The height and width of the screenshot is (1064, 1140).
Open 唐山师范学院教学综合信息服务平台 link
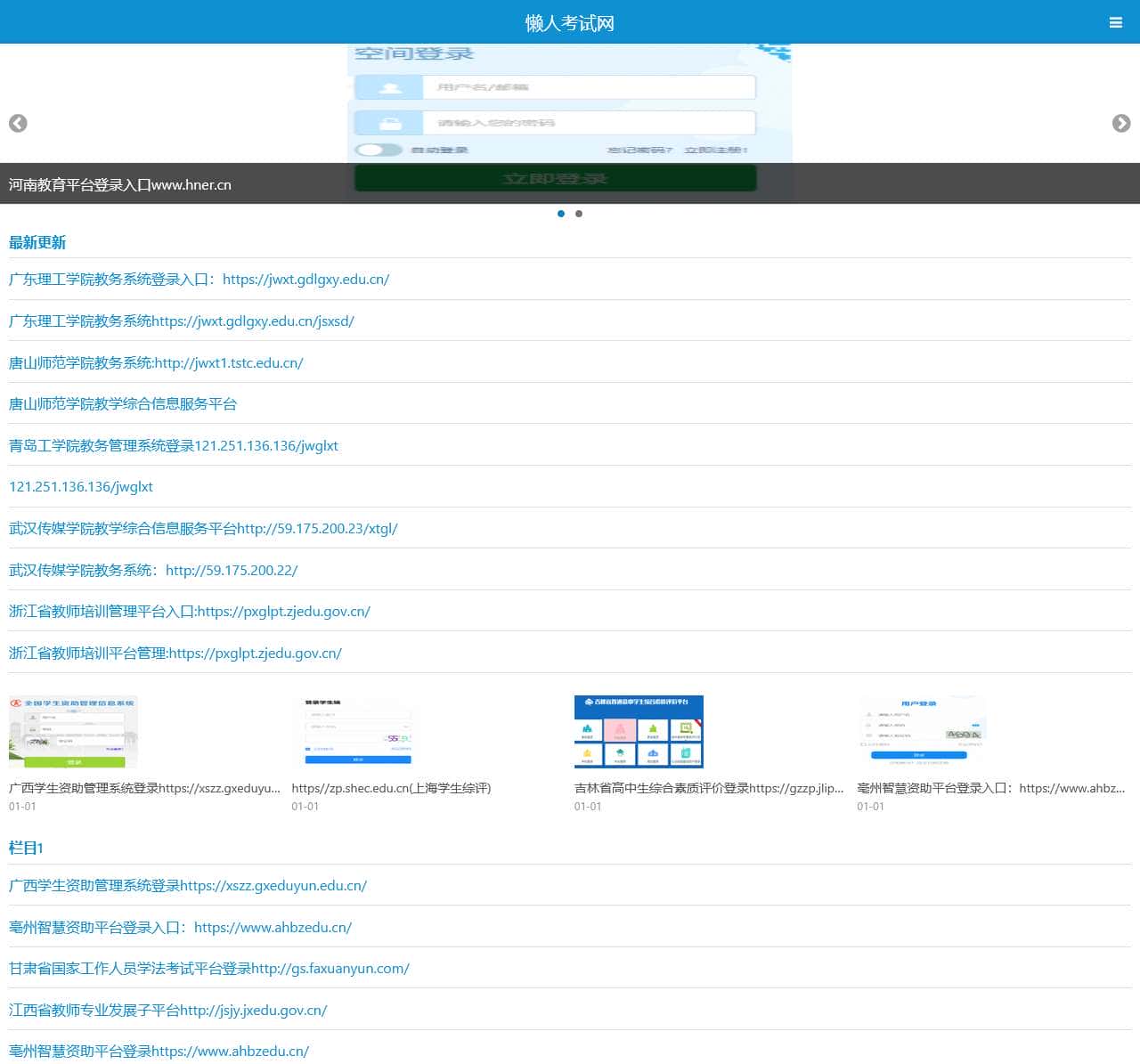click(x=123, y=404)
